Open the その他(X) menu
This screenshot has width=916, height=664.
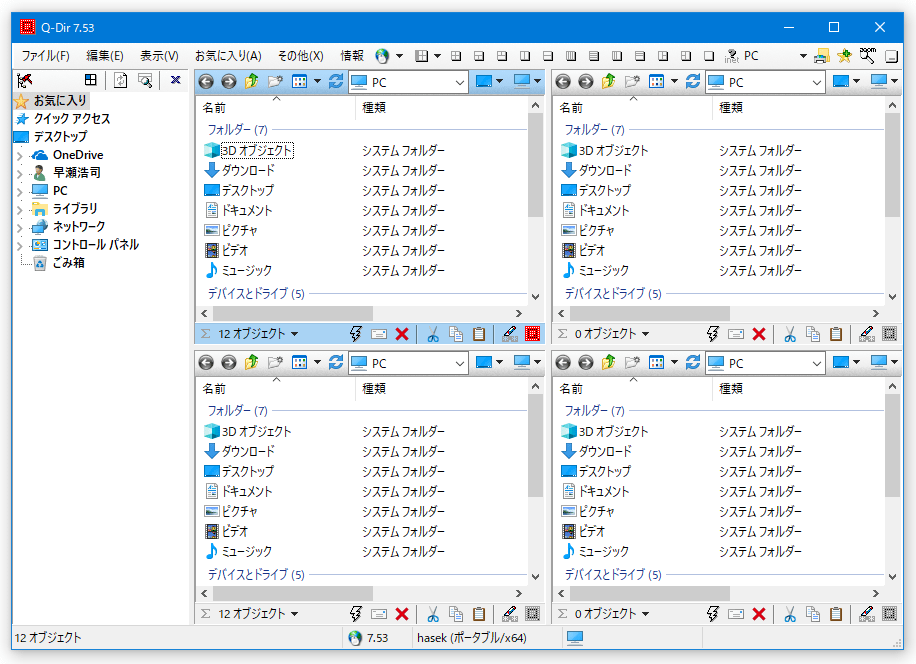click(301, 56)
